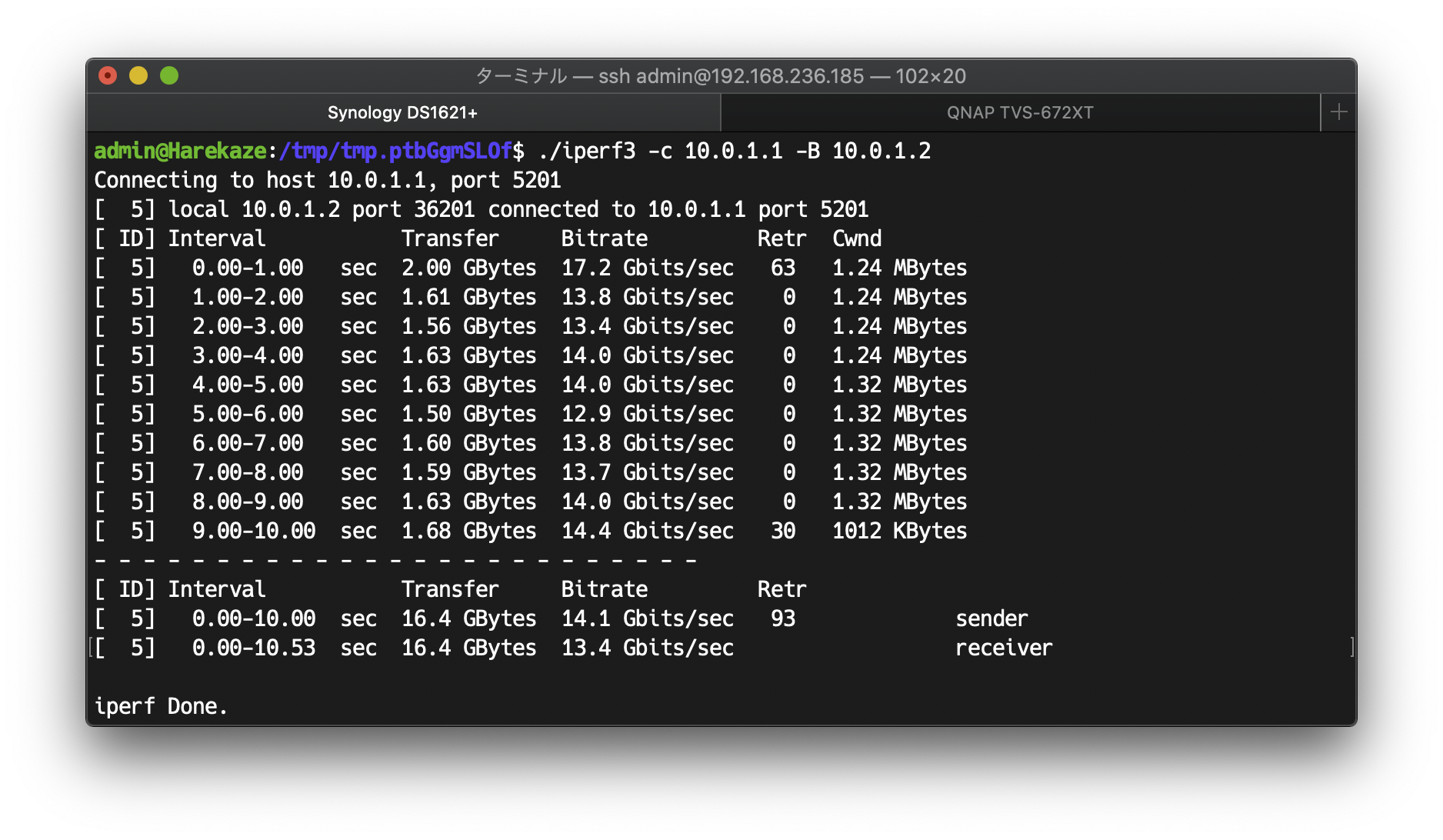
Task: Click the first Transfer column header
Action: point(450,238)
